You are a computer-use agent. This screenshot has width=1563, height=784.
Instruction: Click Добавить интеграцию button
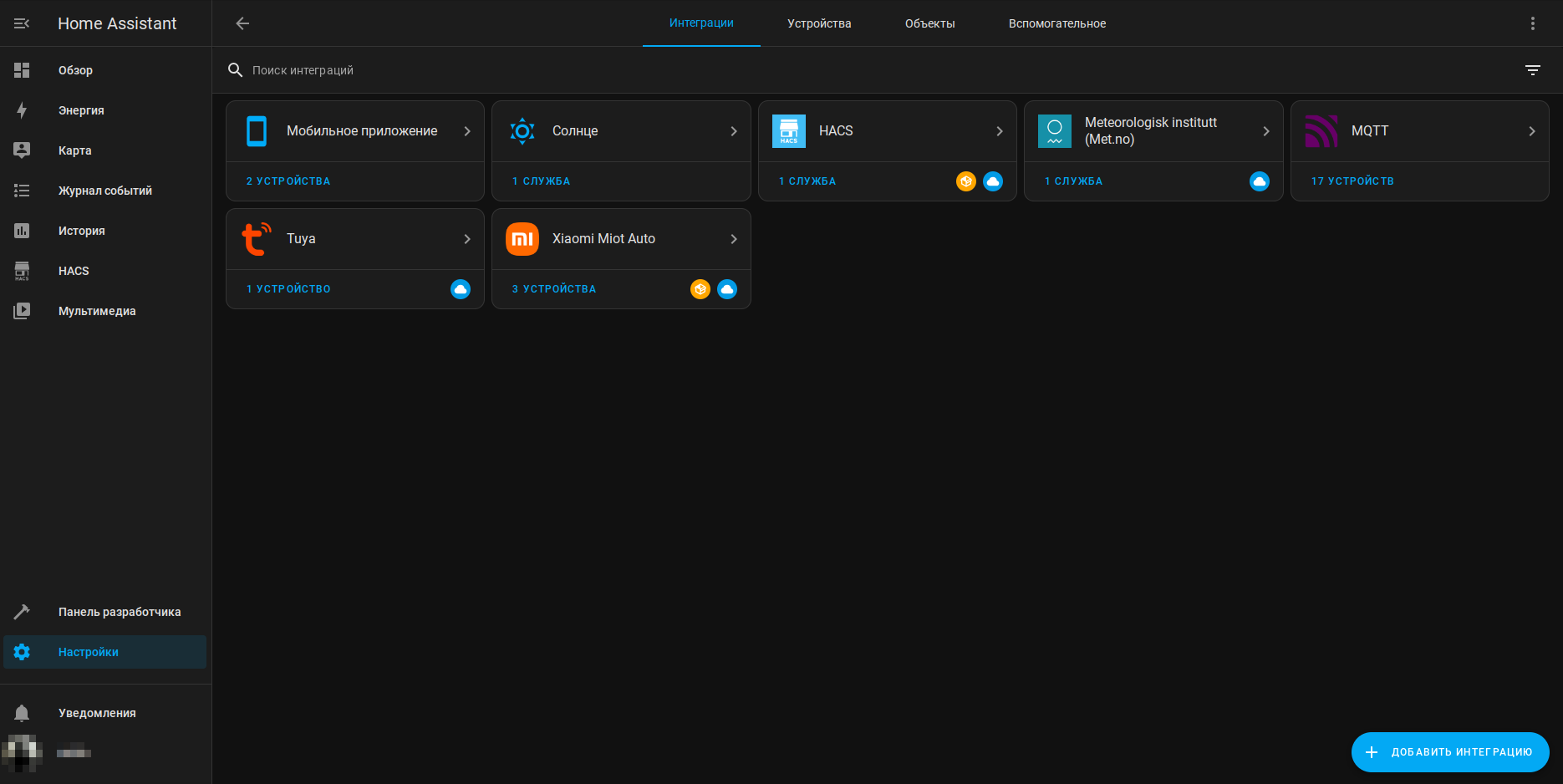click(x=1450, y=752)
